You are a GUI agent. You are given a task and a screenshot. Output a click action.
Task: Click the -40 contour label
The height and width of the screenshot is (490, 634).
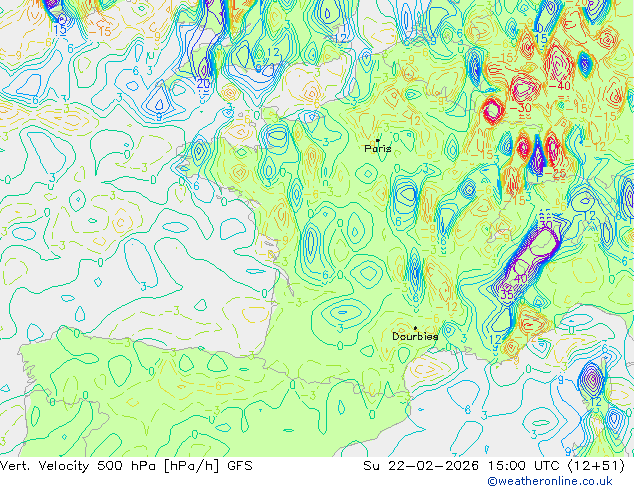click(559, 86)
